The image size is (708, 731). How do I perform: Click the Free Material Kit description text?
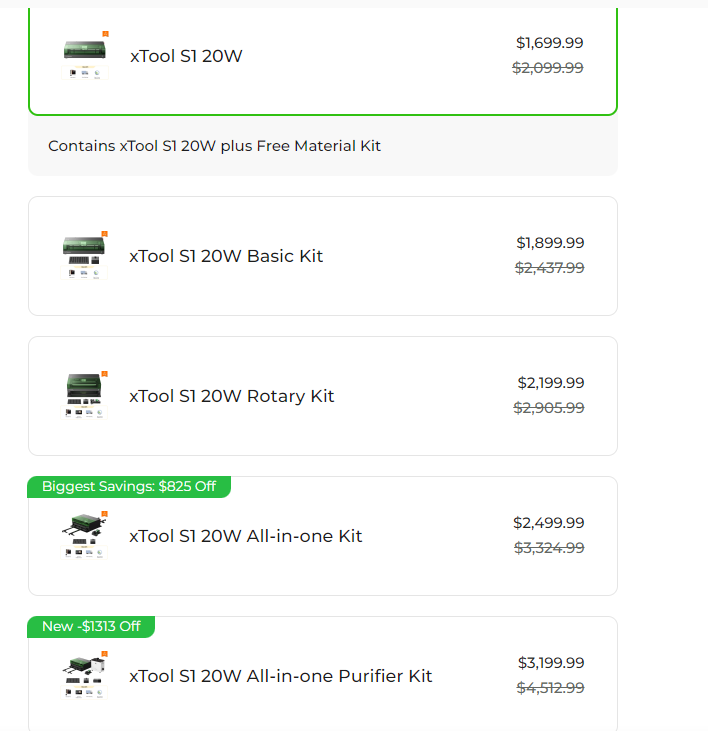[x=214, y=146]
